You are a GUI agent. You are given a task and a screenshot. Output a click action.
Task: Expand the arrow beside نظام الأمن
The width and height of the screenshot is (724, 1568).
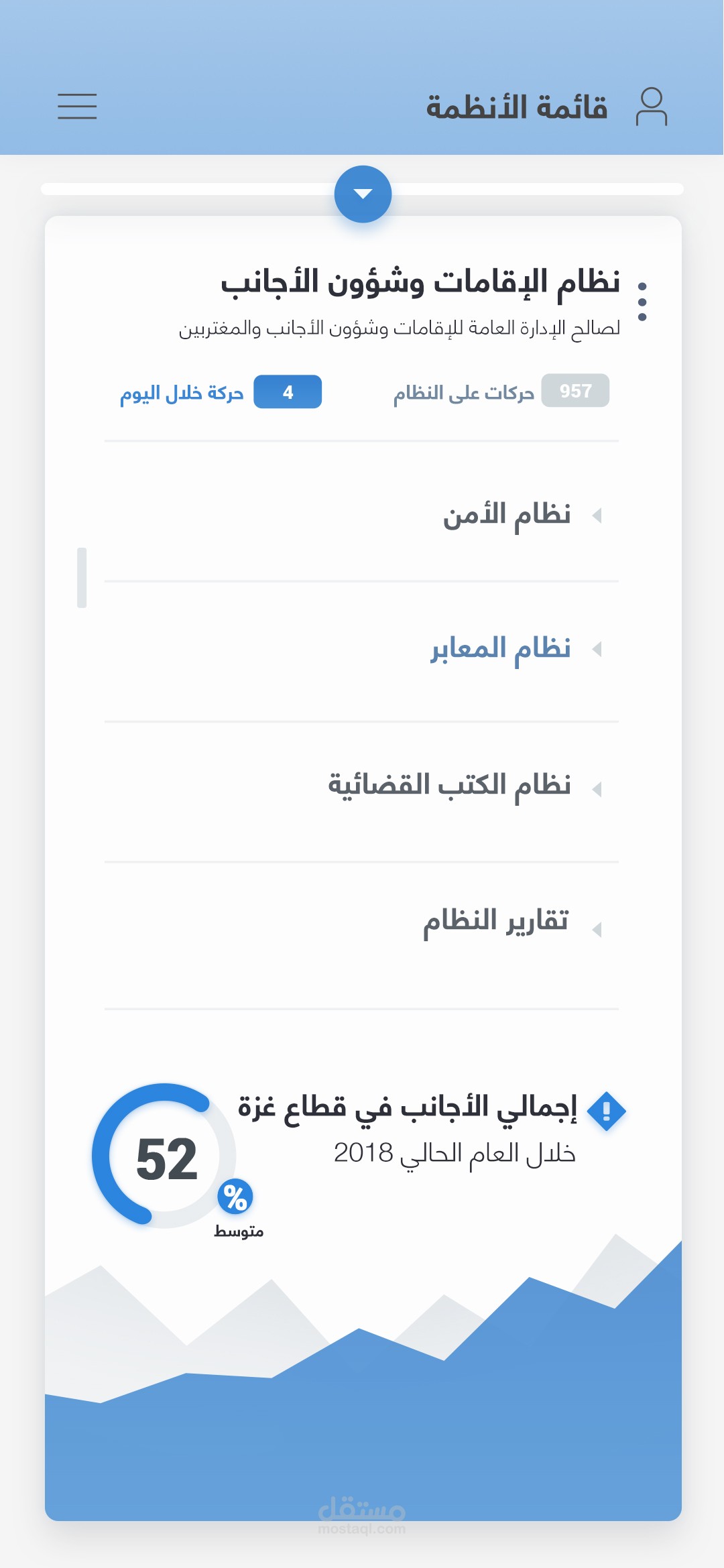[x=597, y=516]
